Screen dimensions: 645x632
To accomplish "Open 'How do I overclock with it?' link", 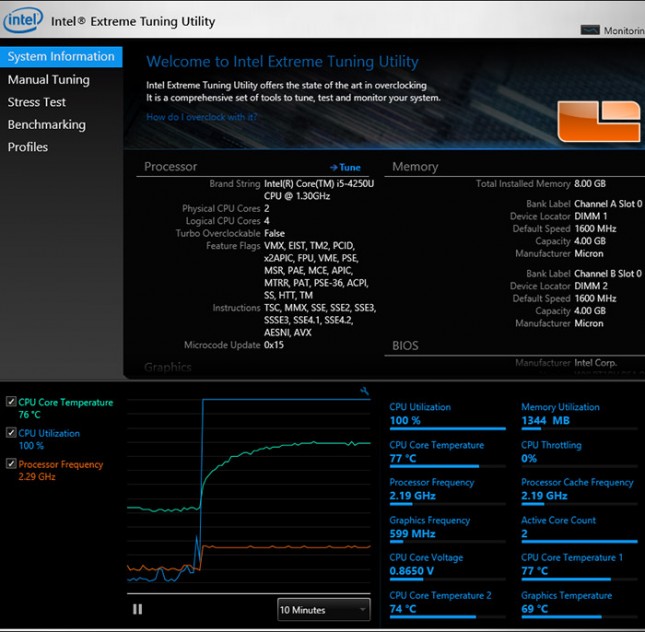I will click(x=202, y=117).
